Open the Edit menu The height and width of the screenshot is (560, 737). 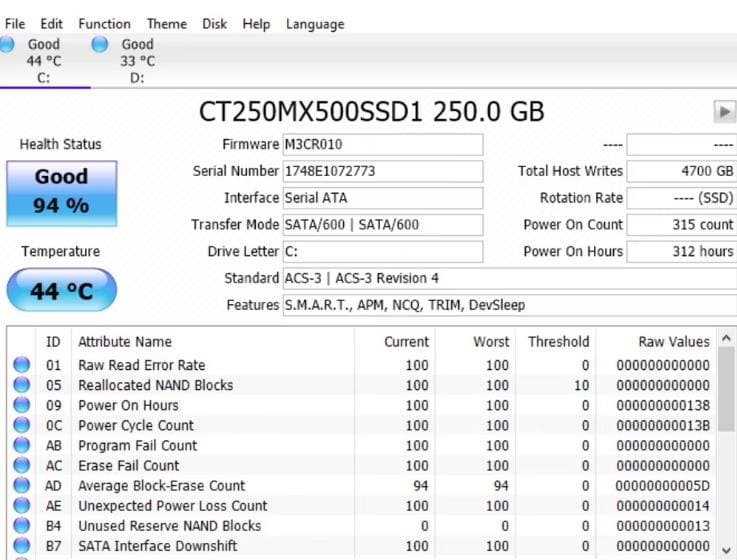(51, 24)
